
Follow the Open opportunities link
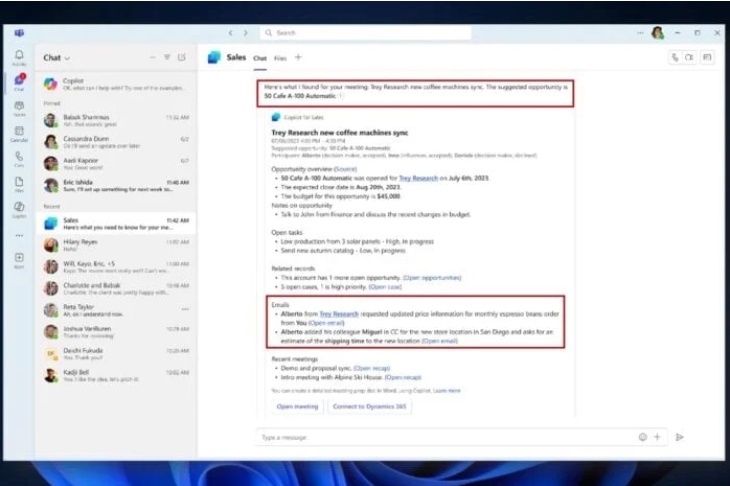(x=432, y=277)
